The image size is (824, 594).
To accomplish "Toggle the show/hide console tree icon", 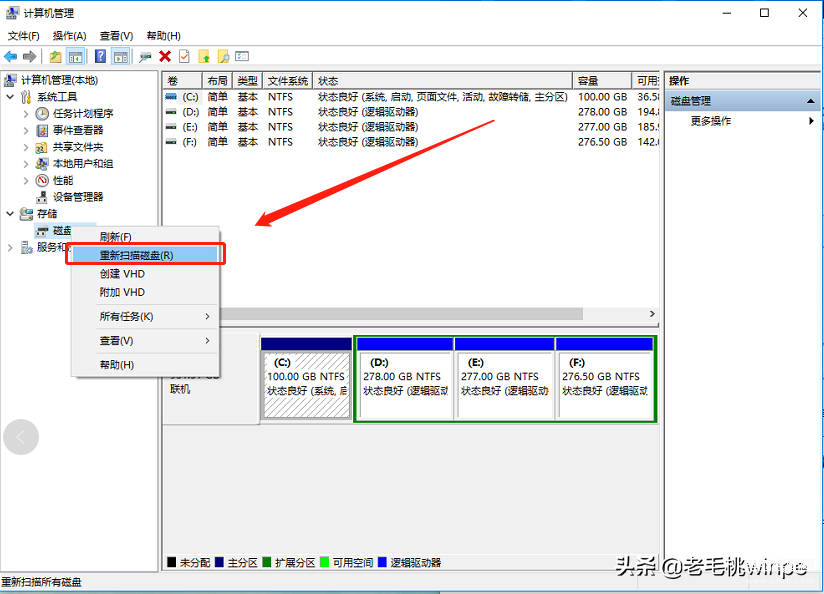I will click(x=76, y=56).
